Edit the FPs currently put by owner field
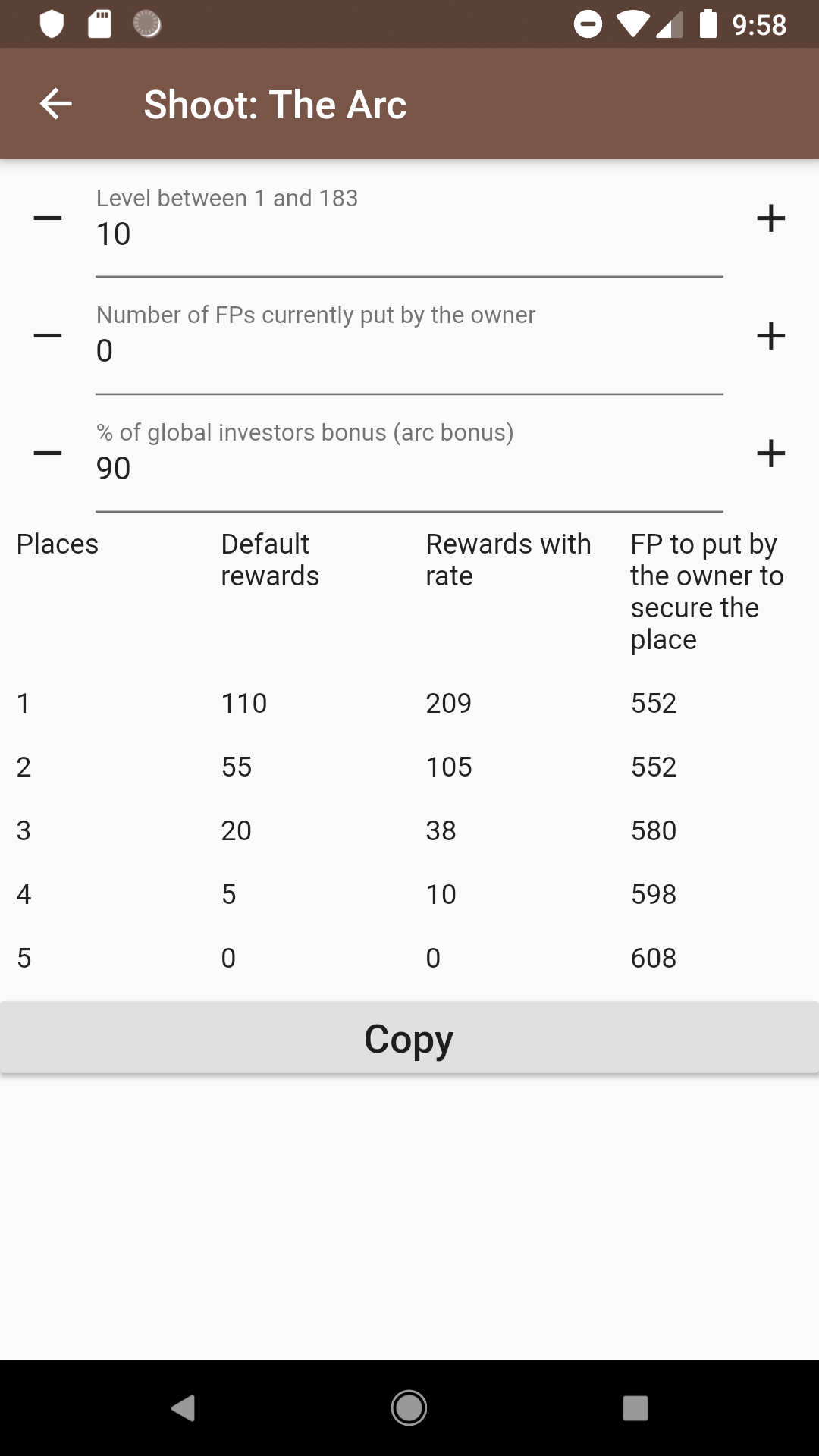 point(409,350)
